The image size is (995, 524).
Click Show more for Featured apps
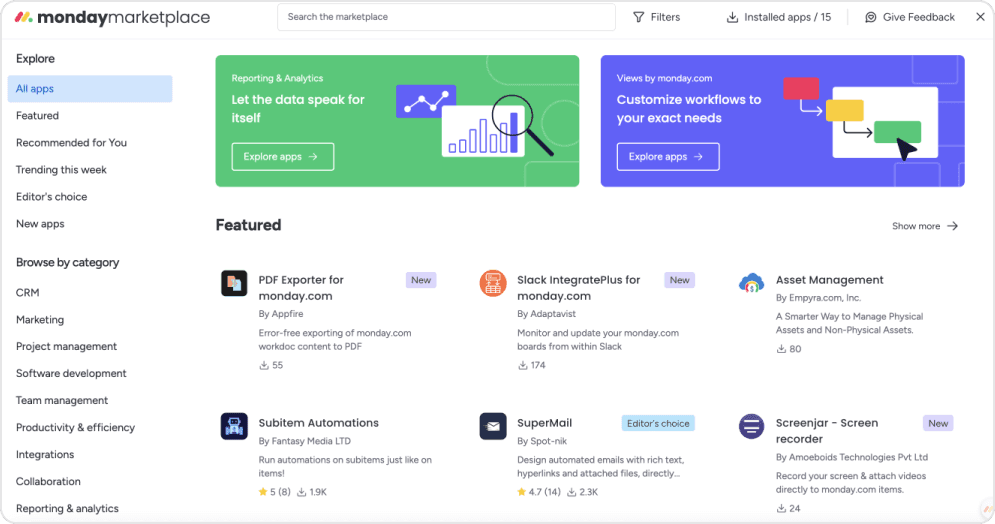pyautogui.click(x=925, y=226)
